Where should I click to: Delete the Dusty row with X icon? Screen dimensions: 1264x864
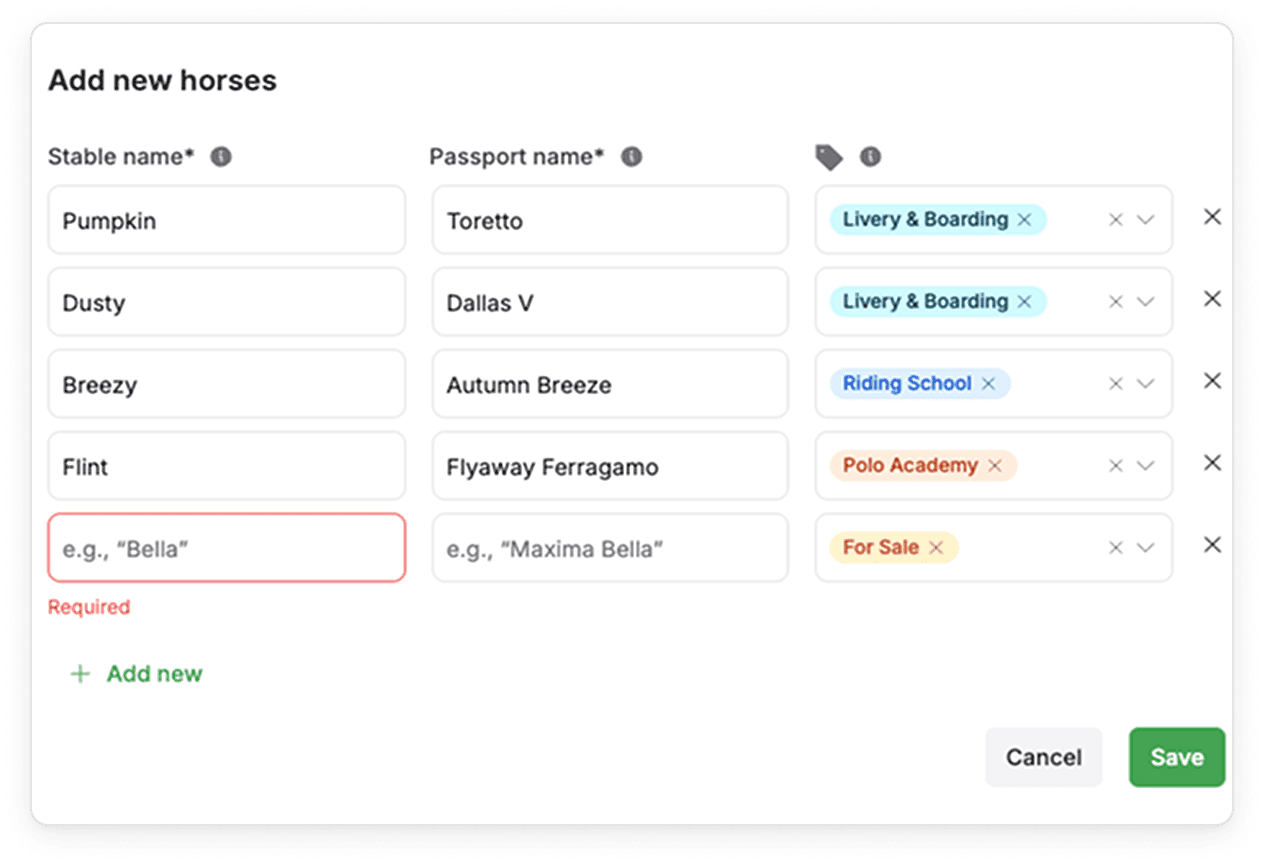point(1212,299)
